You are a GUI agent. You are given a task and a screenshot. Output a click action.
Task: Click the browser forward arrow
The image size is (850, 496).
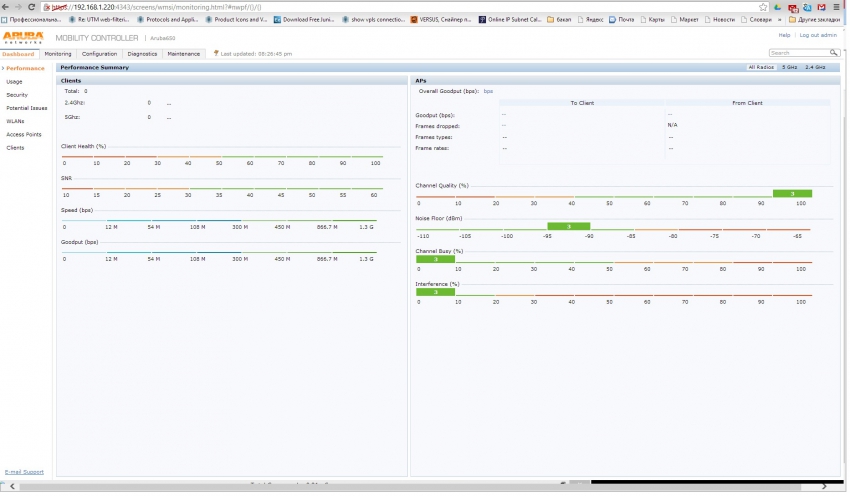(x=18, y=7)
